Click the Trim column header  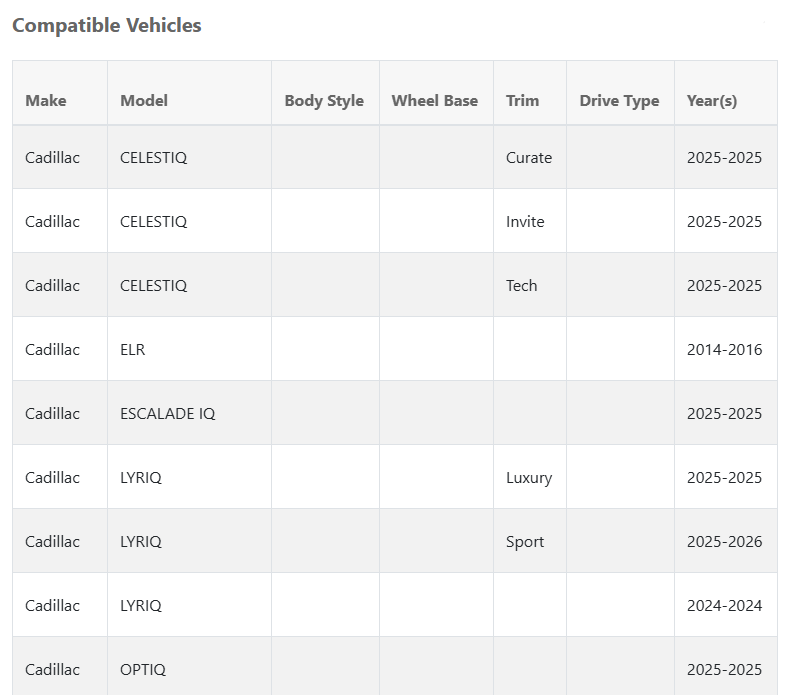(x=522, y=100)
